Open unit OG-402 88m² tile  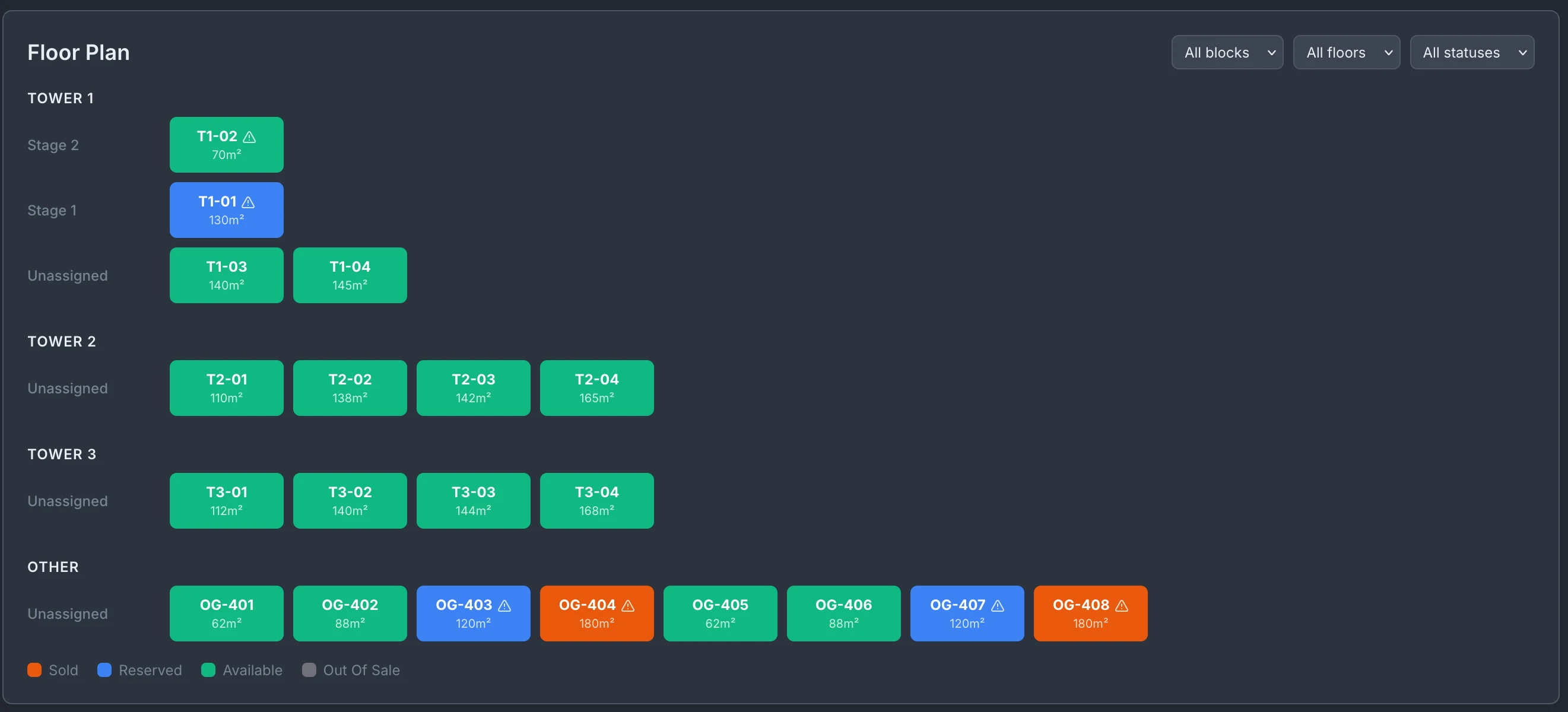tap(350, 614)
